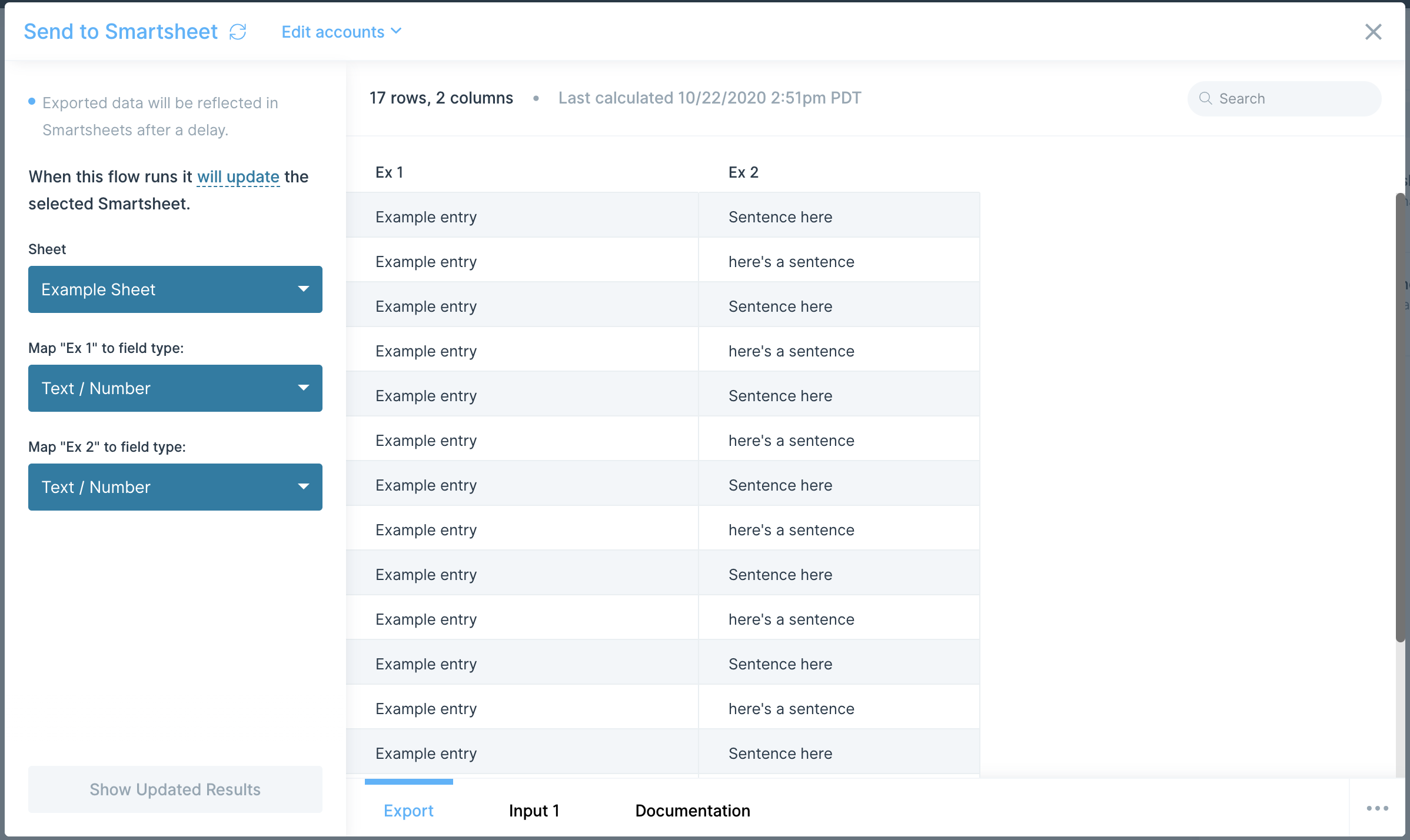
Task: Expand the Edit accounts dropdown
Action: pyautogui.click(x=341, y=32)
